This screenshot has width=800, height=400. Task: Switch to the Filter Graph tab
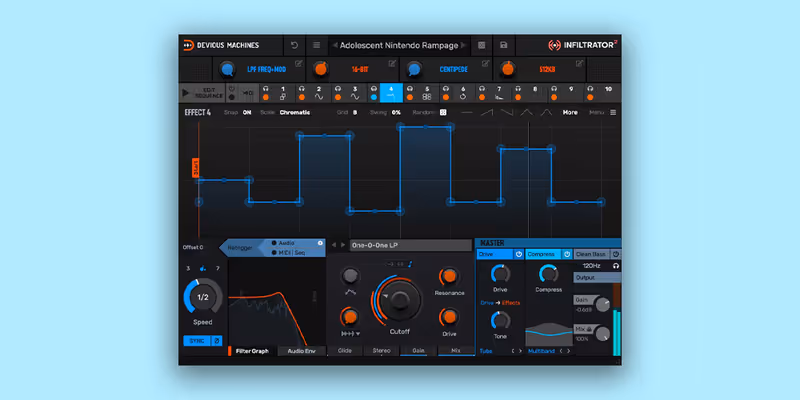pos(252,351)
